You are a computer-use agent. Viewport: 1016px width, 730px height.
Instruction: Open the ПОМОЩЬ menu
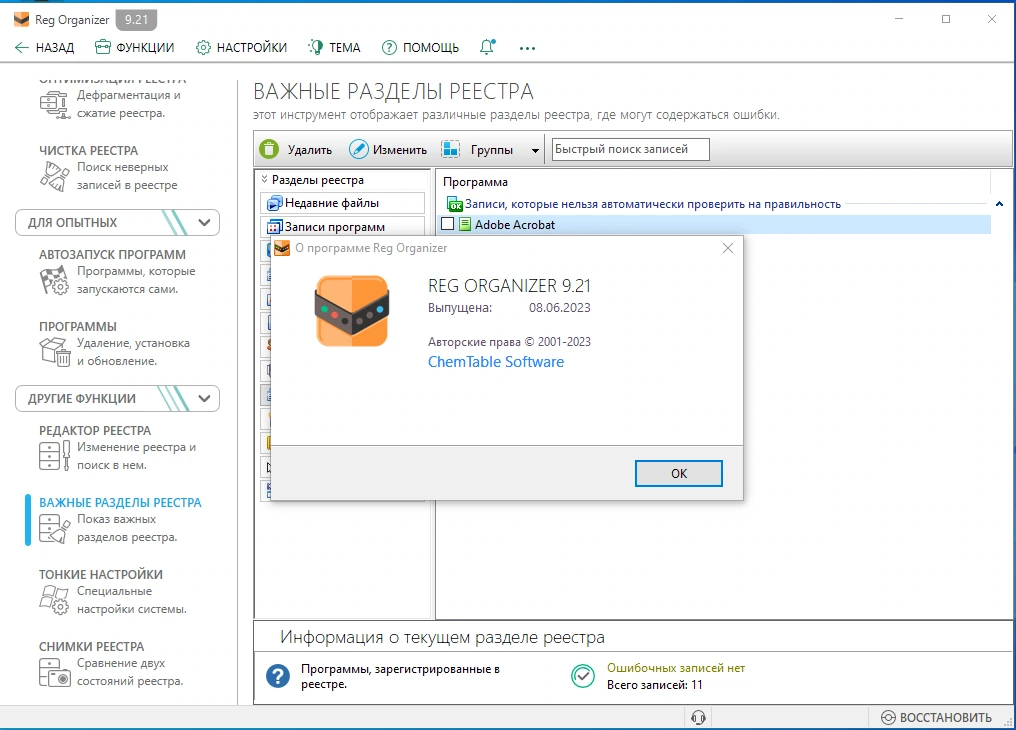click(420, 47)
